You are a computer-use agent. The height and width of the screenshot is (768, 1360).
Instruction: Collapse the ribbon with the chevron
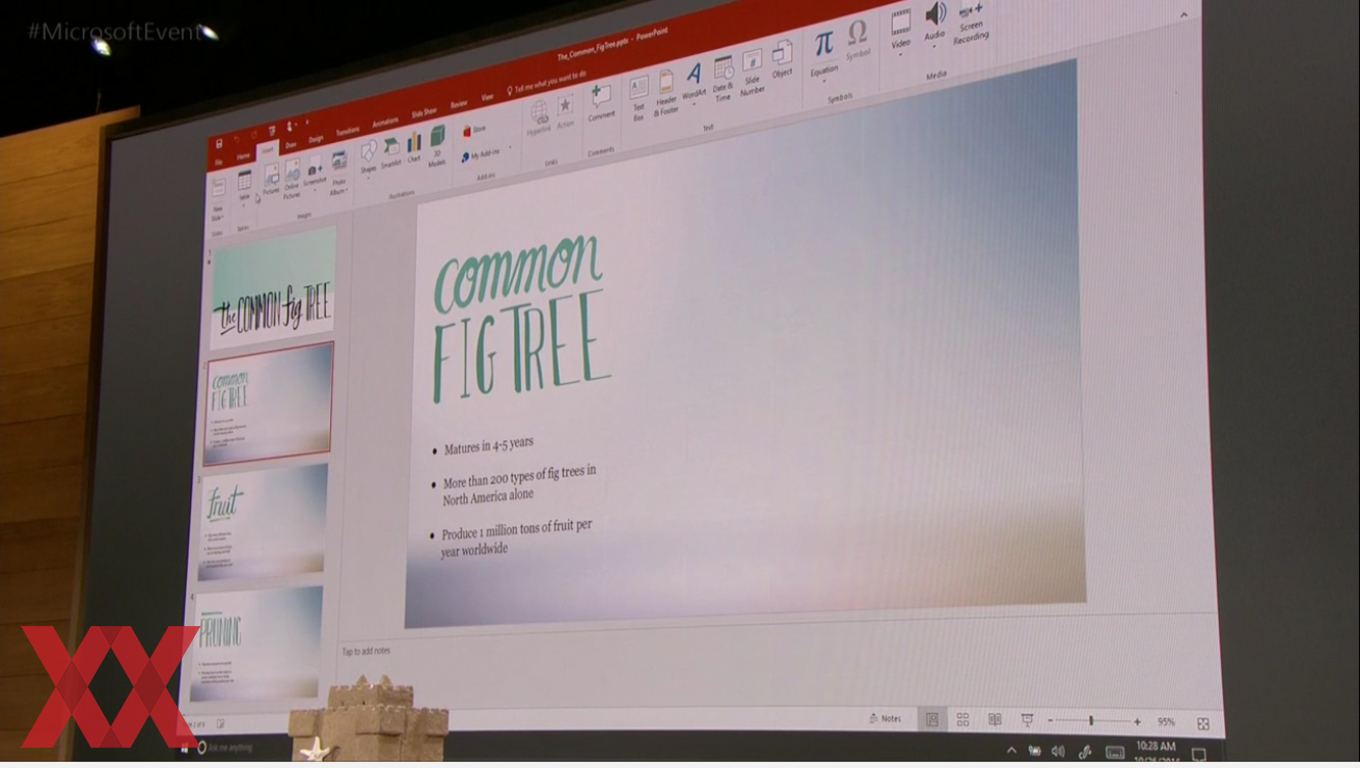click(x=1184, y=14)
